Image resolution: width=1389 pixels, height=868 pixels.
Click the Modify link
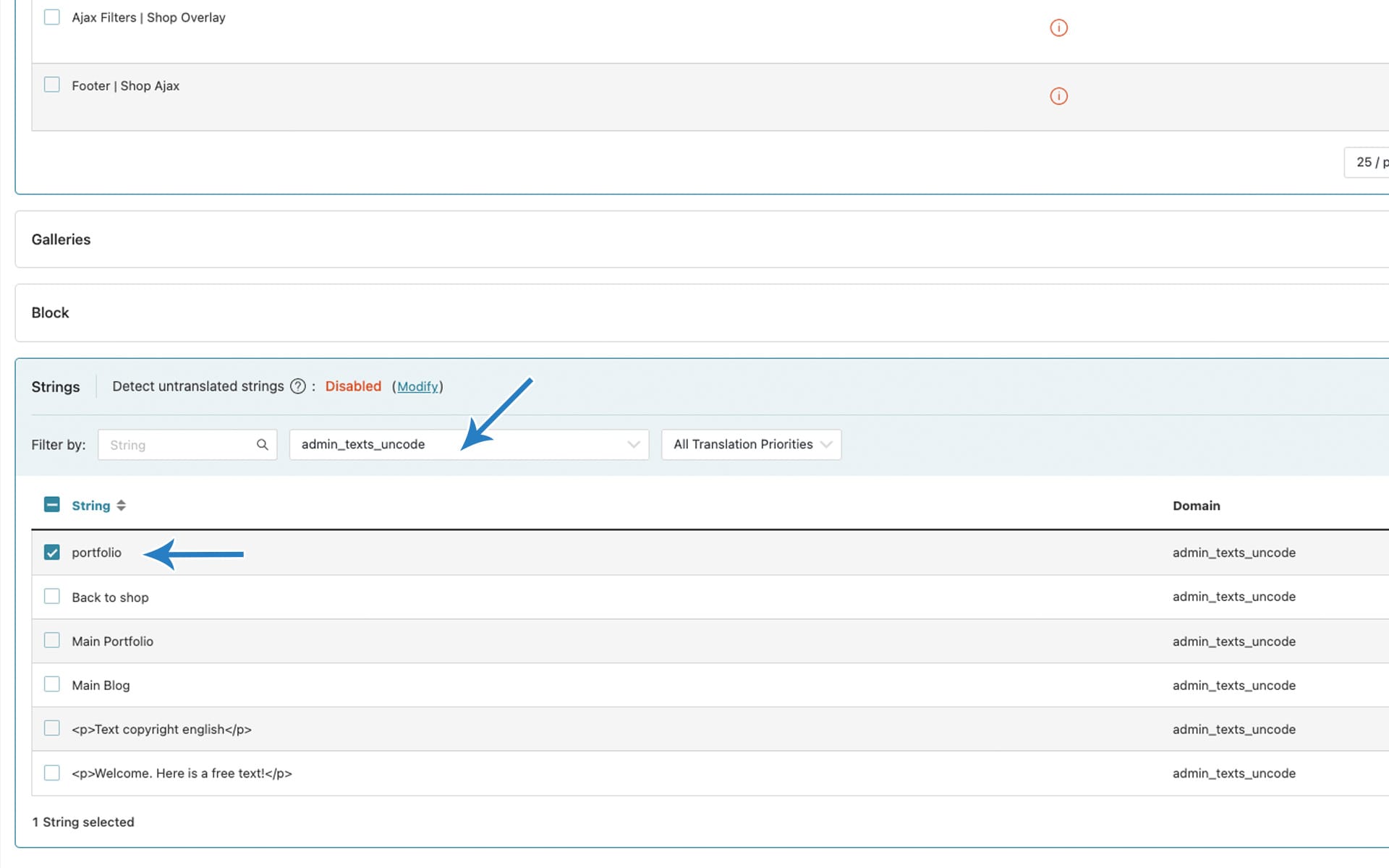[x=417, y=387]
